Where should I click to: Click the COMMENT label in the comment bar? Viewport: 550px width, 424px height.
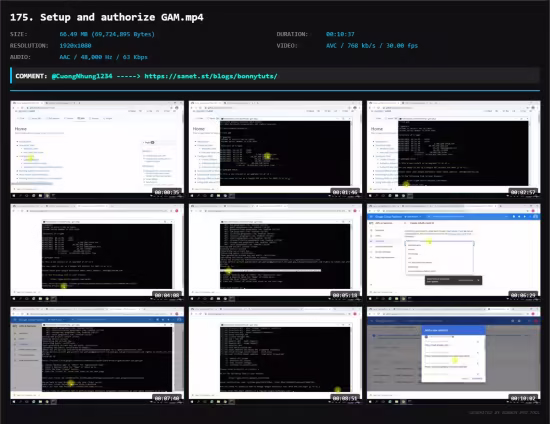click(x=31, y=76)
